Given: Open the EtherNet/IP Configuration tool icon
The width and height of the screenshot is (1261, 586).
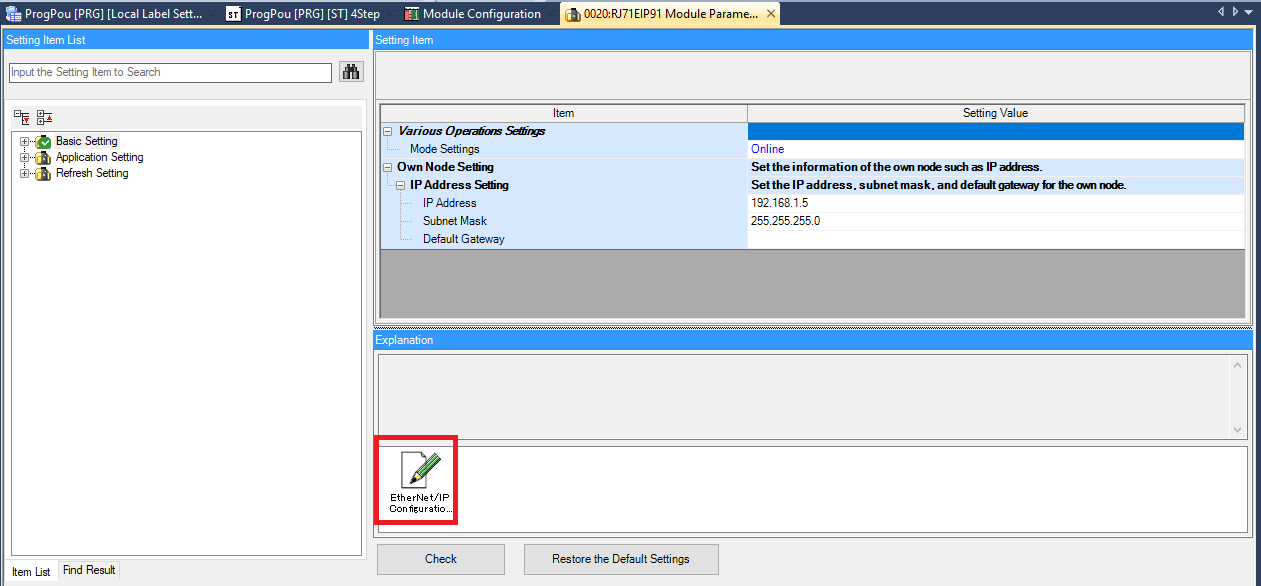Looking at the screenshot, I should 415,480.
